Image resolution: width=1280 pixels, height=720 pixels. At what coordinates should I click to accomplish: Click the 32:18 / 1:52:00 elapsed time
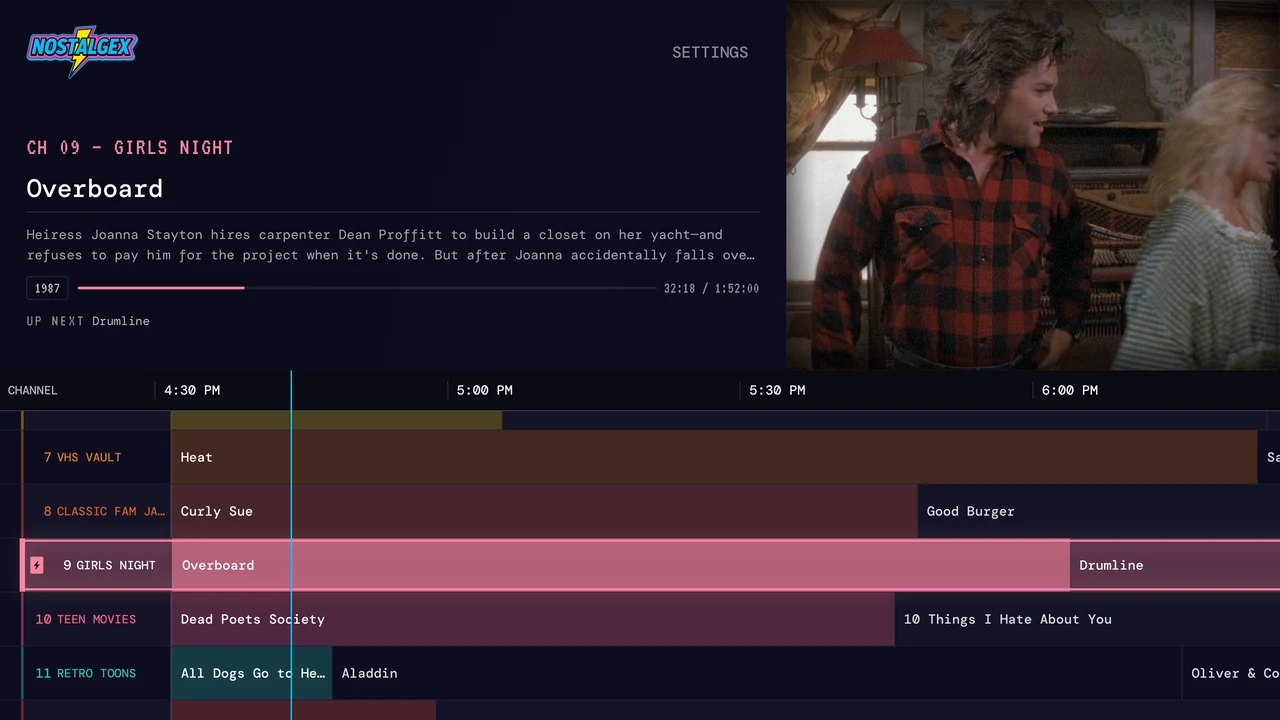pyautogui.click(x=711, y=288)
